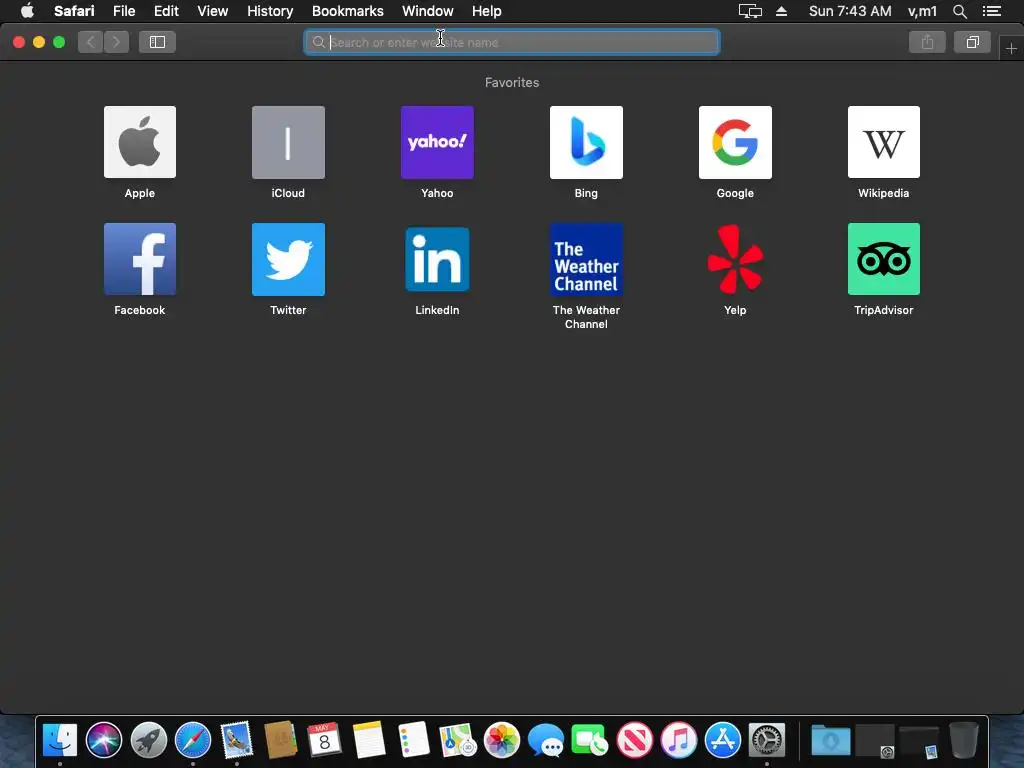Open Notification Center in menu bar
This screenshot has width=1024, height=768.
[992, 11]
